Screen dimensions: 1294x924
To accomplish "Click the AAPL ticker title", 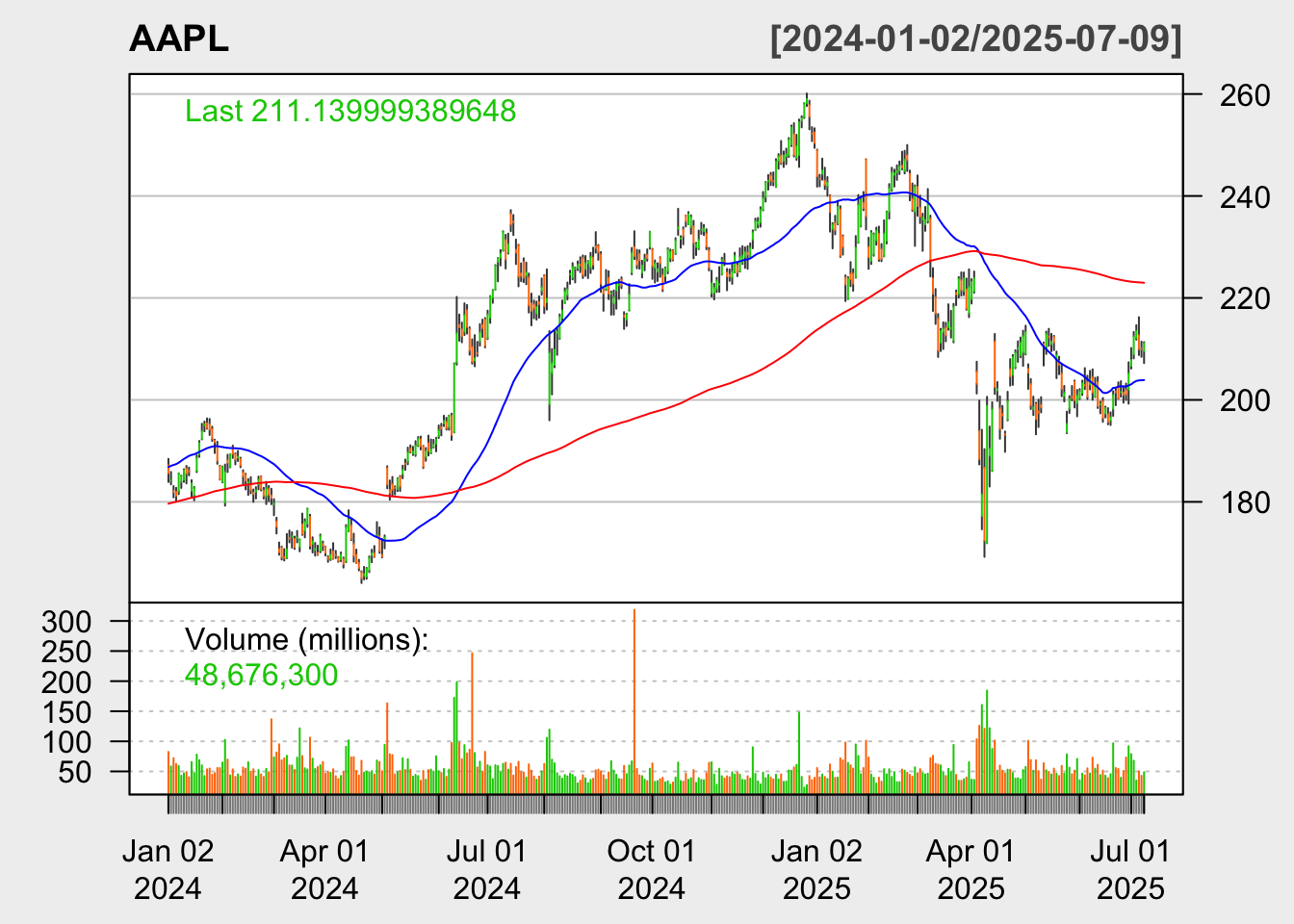I will 179,38.
